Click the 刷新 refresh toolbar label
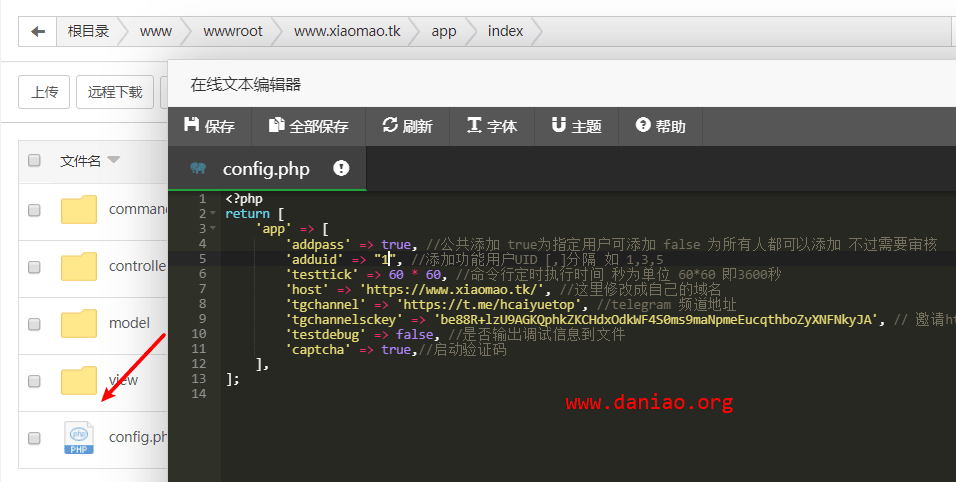 [x=418, y=126]
